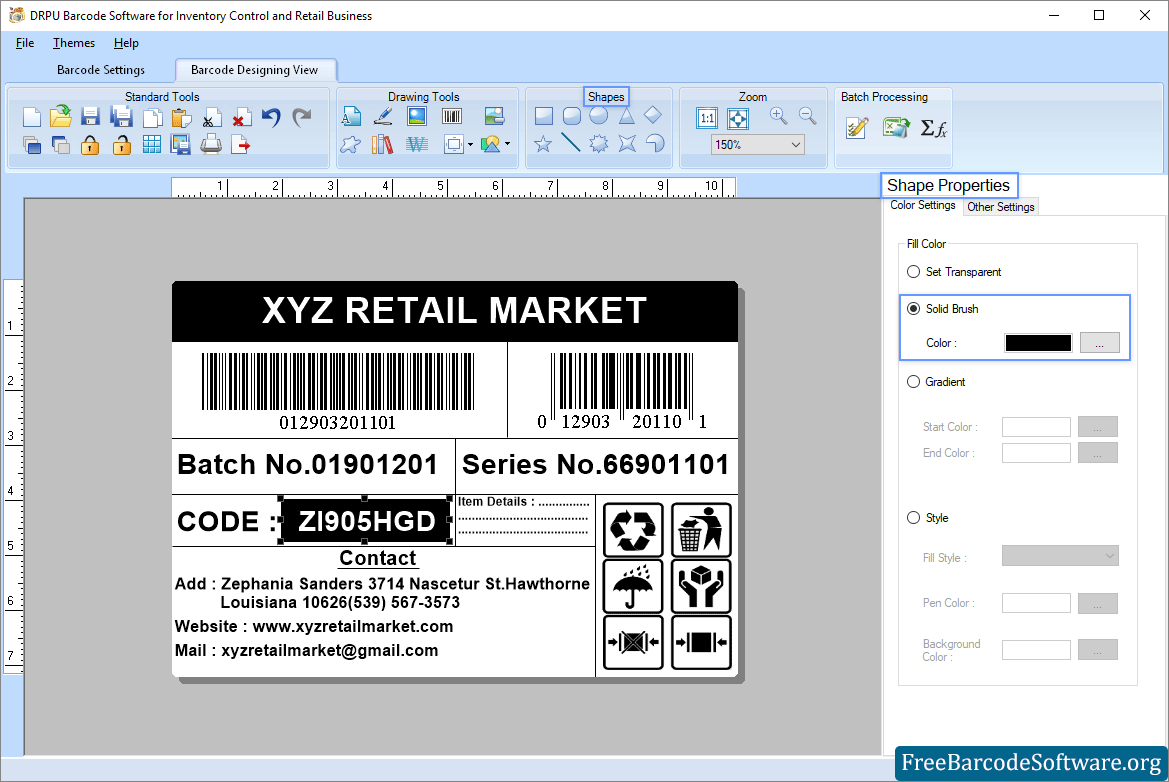Click the fit-to-window zoom icon
The width and height of the screenshot is (1169, 782).
pos(737,118)
